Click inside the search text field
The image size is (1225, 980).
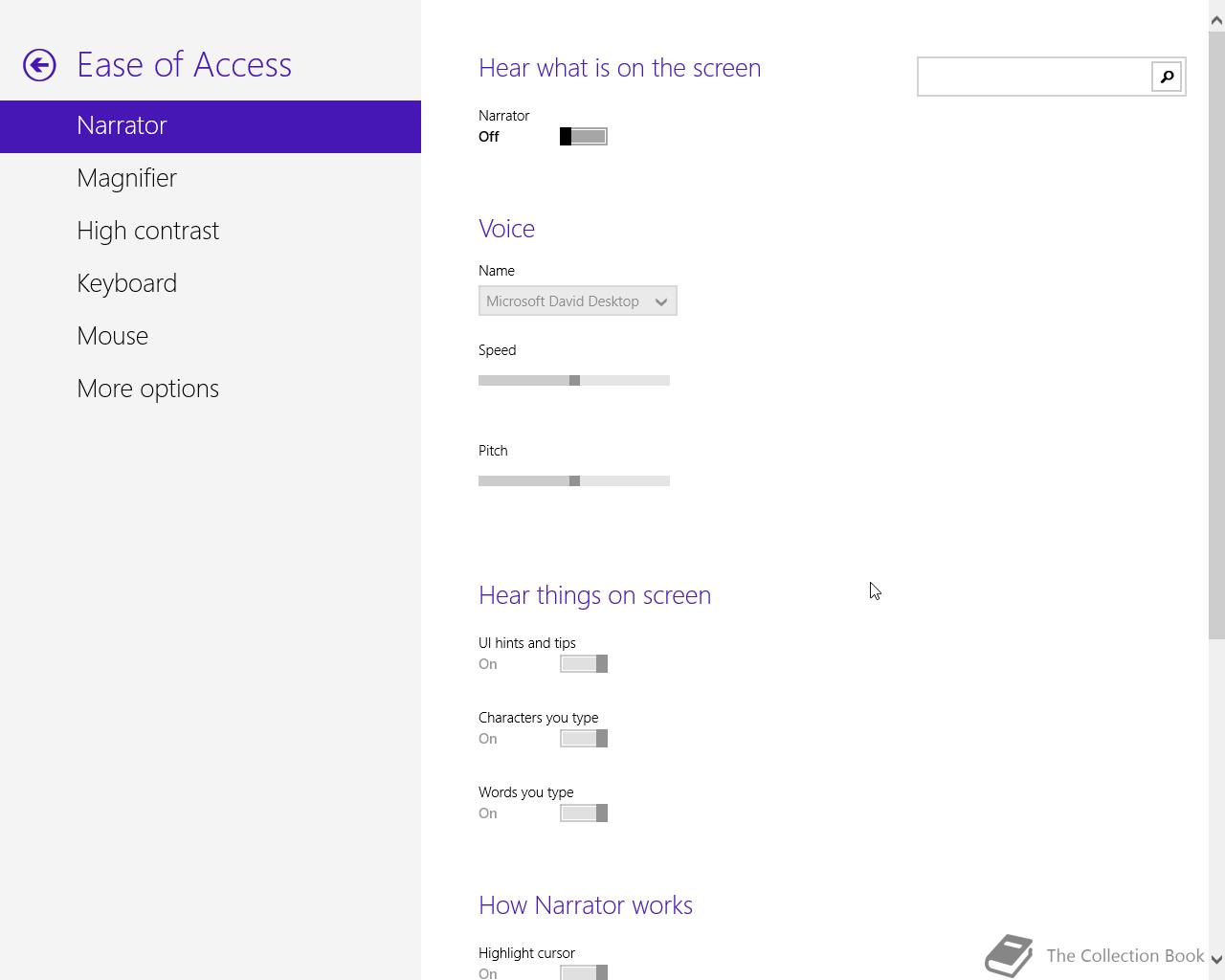click(1034, 77)
